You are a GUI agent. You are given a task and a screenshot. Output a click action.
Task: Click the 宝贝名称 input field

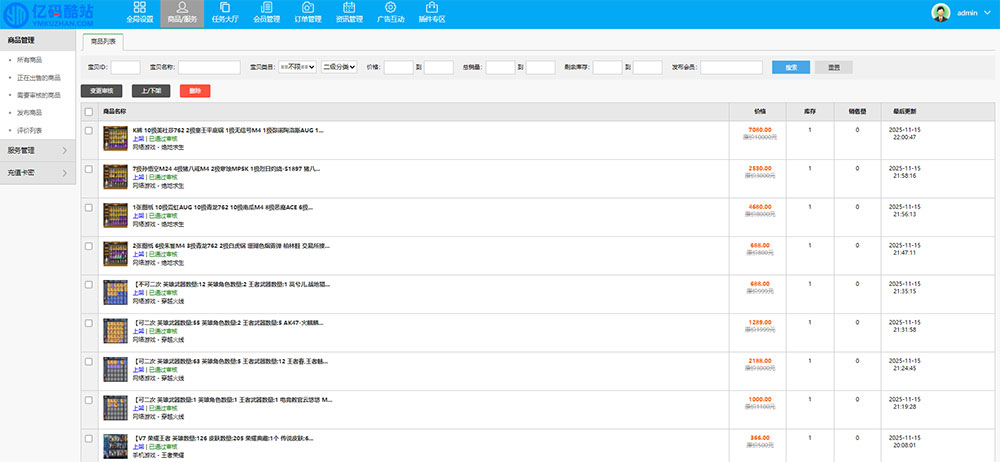coord(209,67)
